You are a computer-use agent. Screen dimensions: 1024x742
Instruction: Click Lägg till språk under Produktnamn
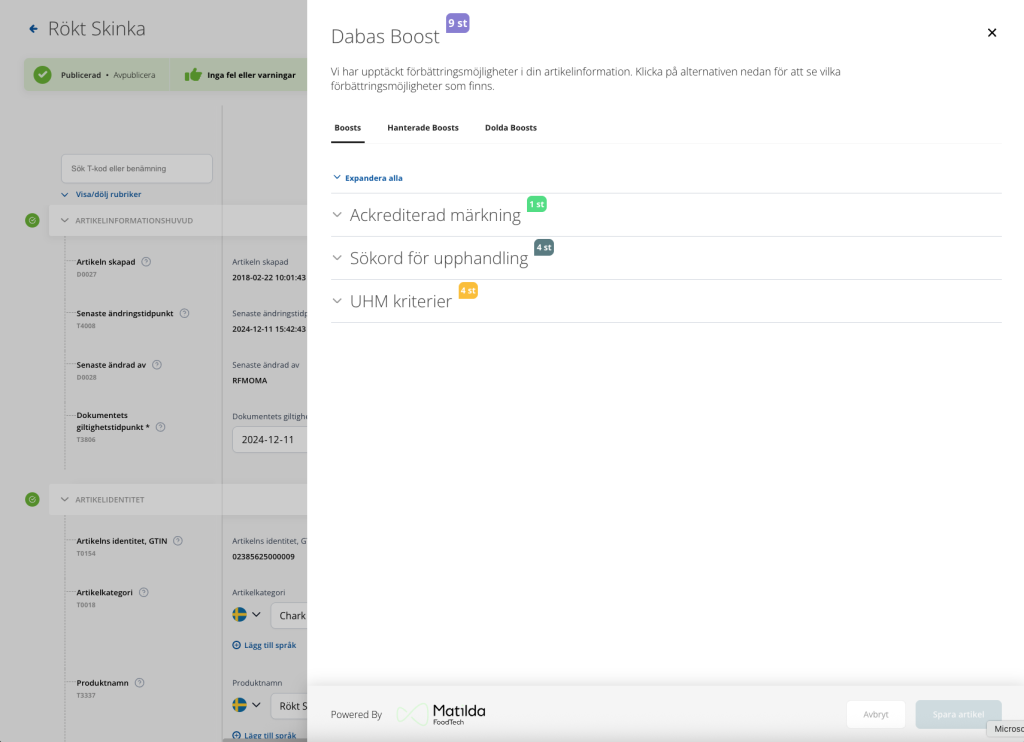[264, 735]
